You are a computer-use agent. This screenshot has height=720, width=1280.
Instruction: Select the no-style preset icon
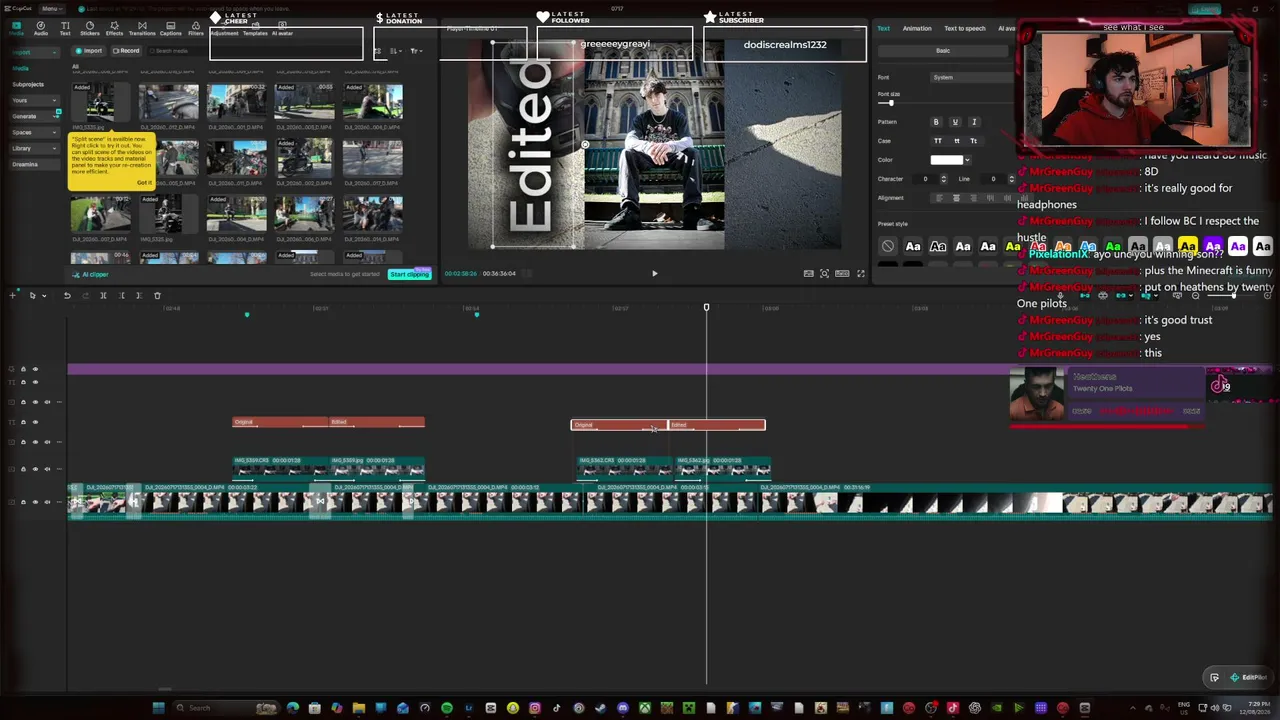pos(888,246)
